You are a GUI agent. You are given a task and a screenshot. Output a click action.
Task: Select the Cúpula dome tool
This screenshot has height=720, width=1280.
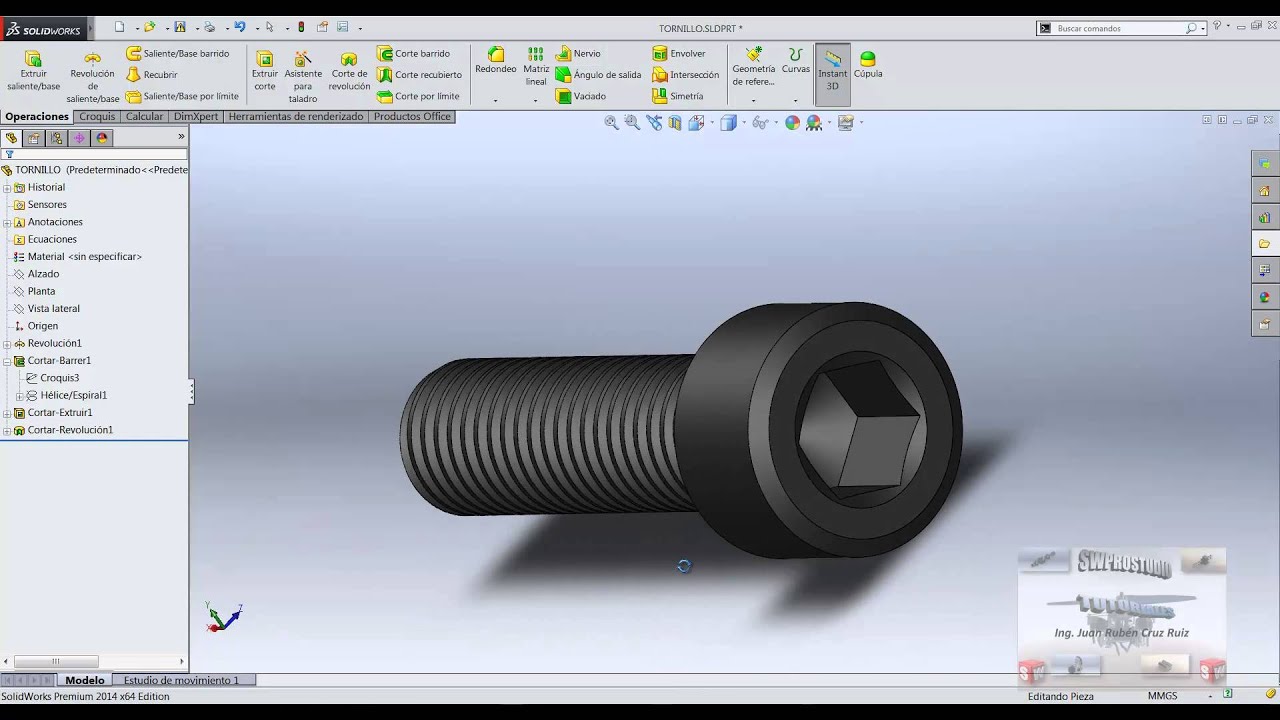[x=868, y=66]
